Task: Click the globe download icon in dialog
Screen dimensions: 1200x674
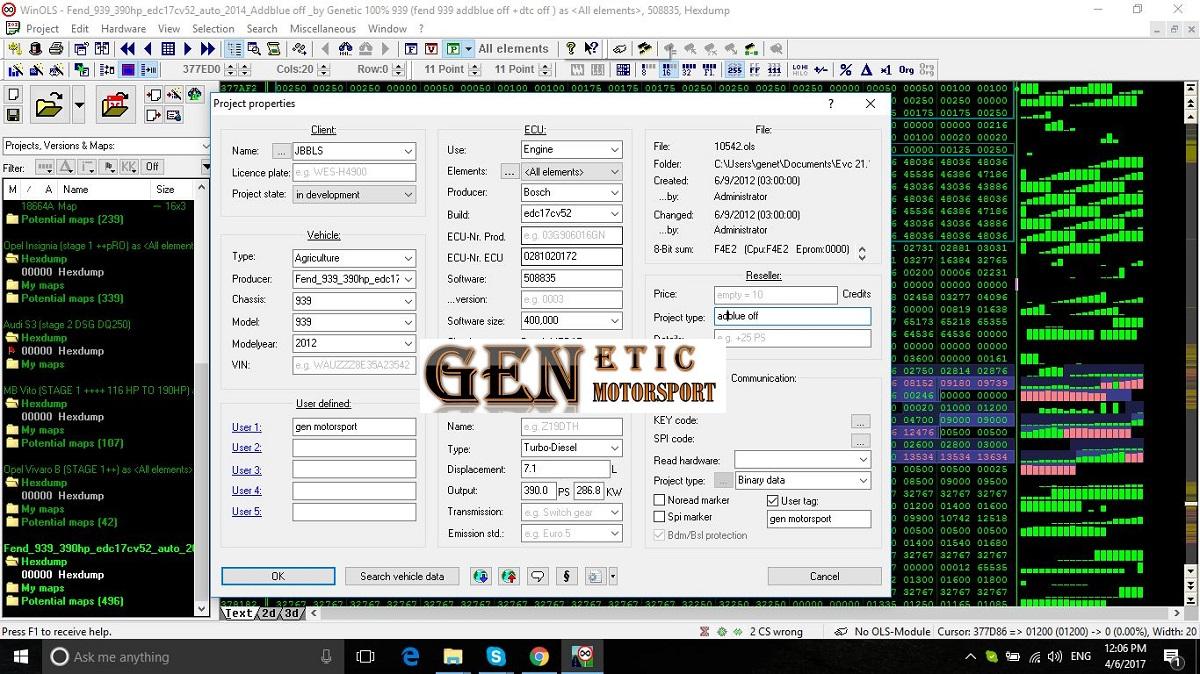Action: pyautogui.click(x=481, y=576)
